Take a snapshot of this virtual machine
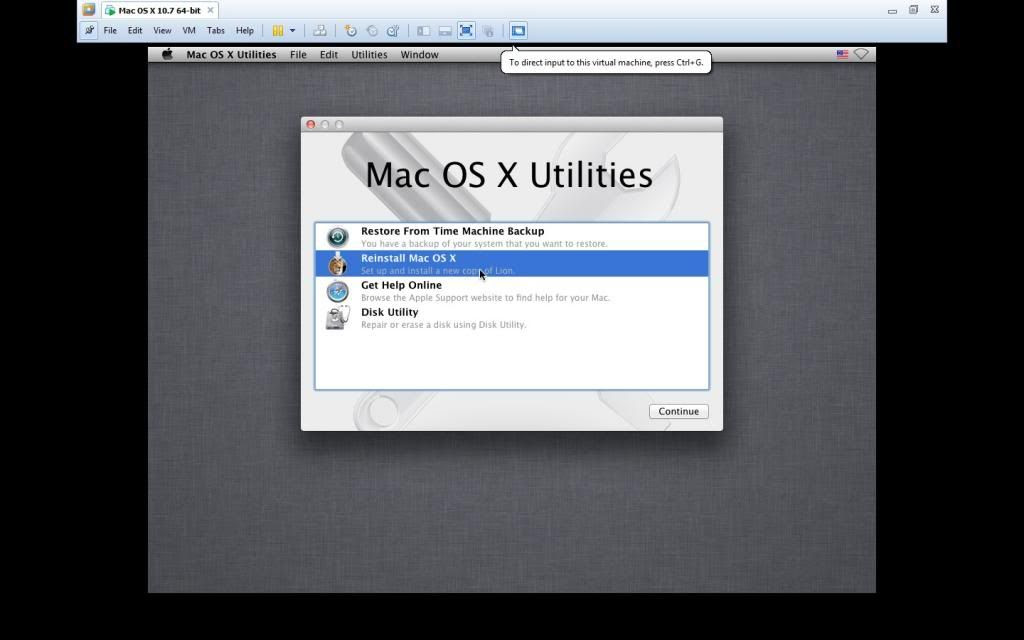The height and width of the screenshot is (640, 1024). click(351, 31)
